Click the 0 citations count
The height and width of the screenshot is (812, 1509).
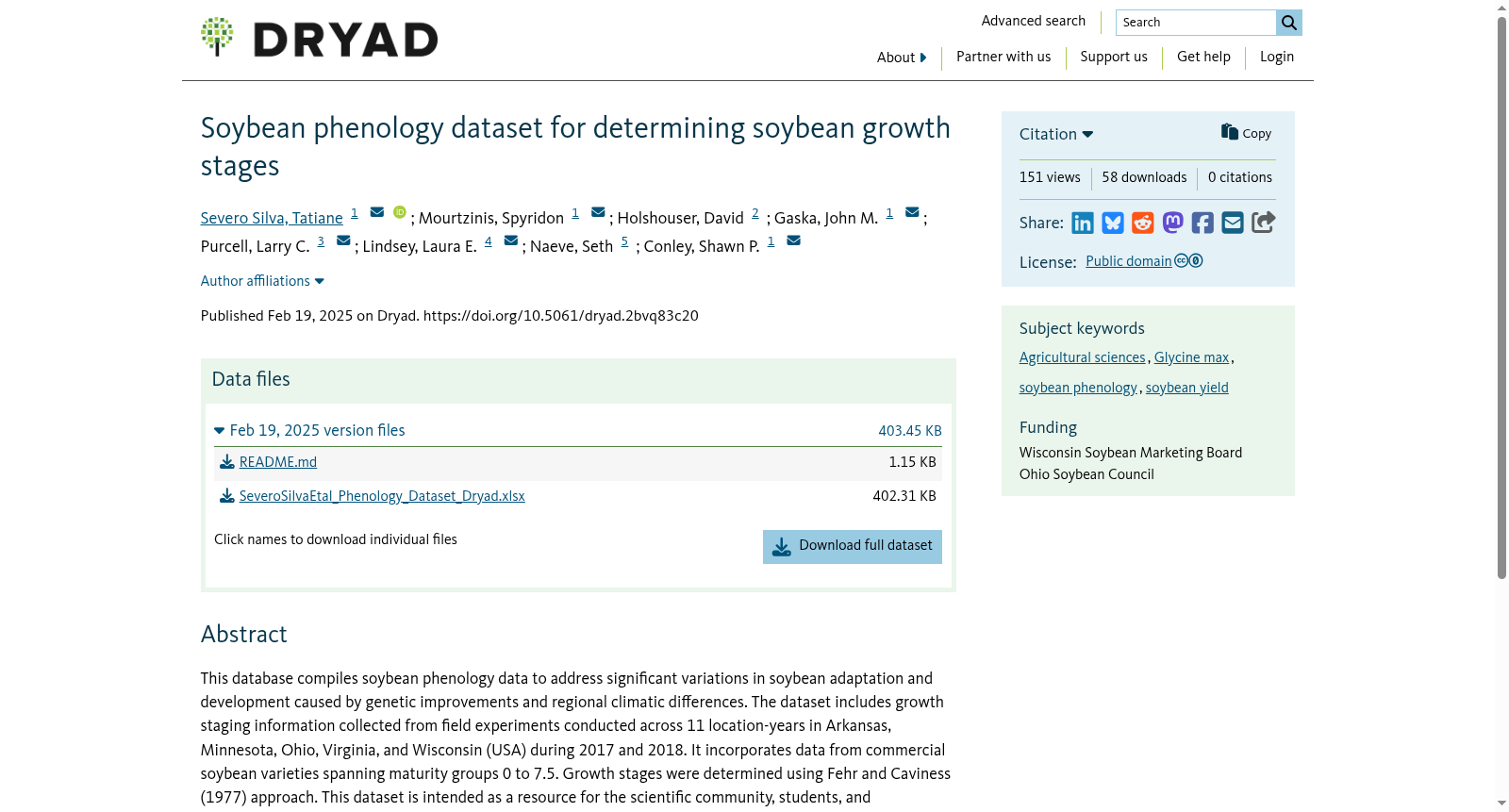click(1240, 177)
